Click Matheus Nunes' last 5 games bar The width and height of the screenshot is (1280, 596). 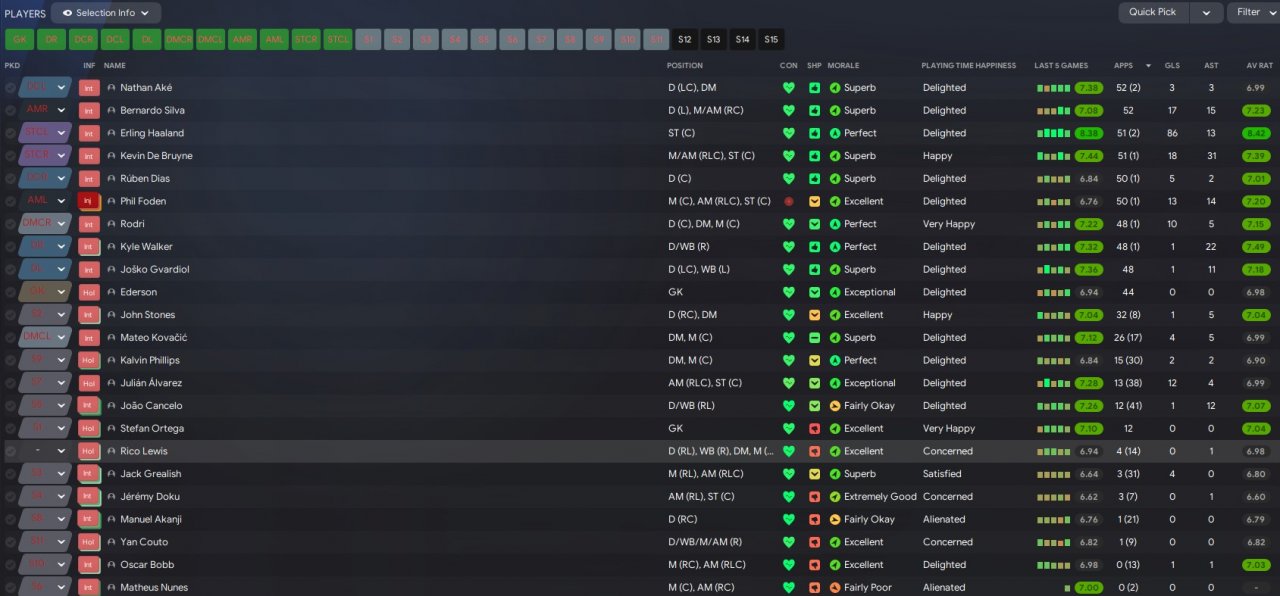1067,590
